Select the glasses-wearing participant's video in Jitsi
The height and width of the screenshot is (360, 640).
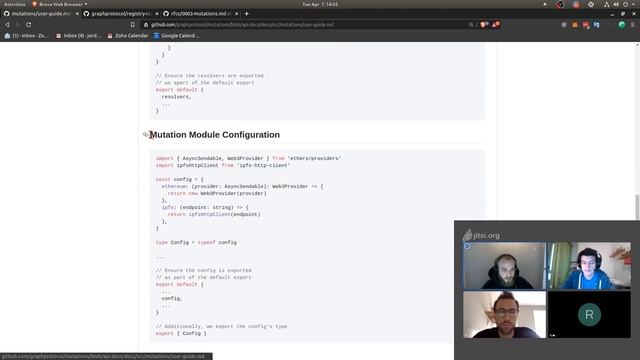tap(504, 315)
